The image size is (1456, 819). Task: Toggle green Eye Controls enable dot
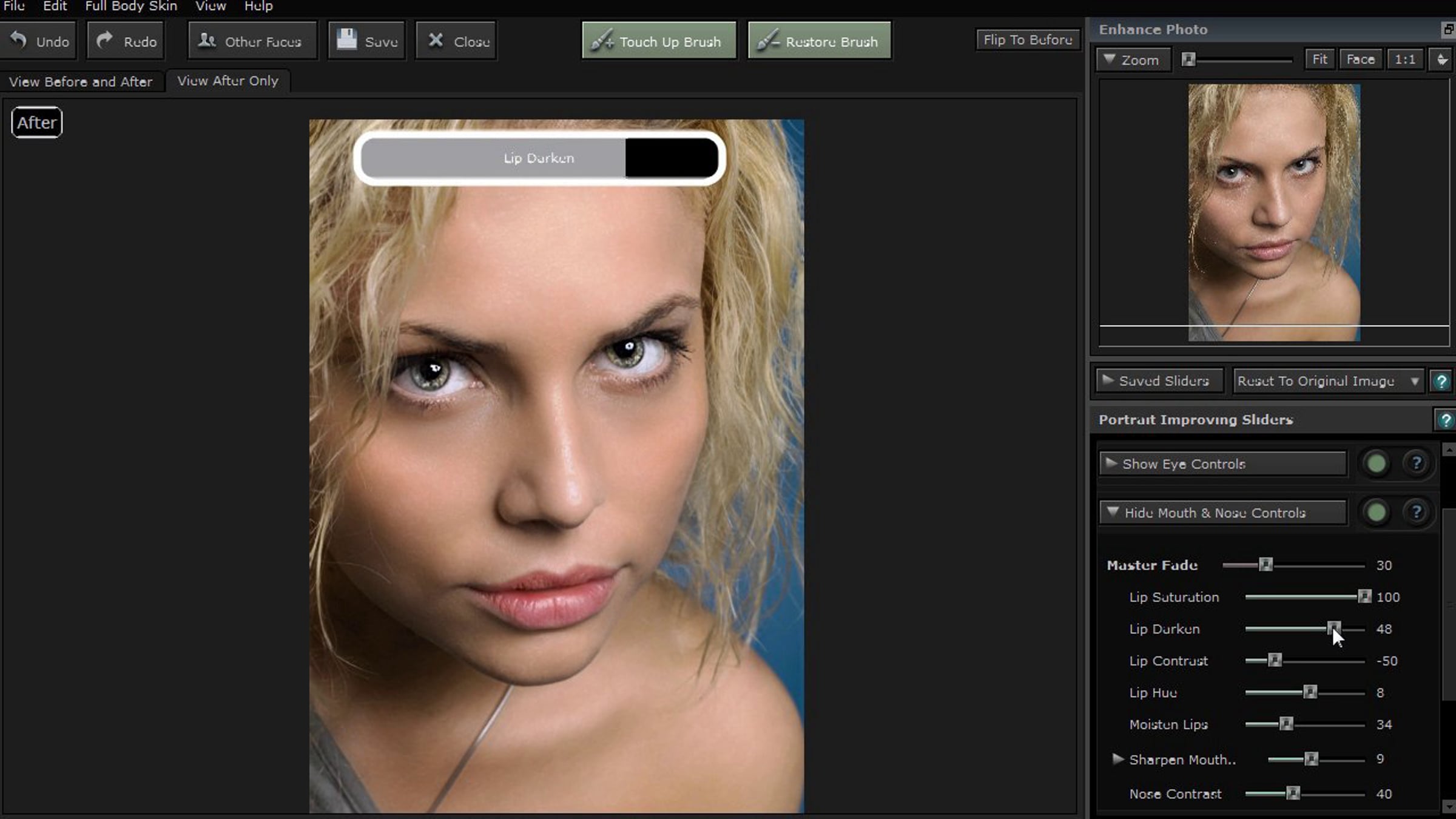coord(1376,464)
